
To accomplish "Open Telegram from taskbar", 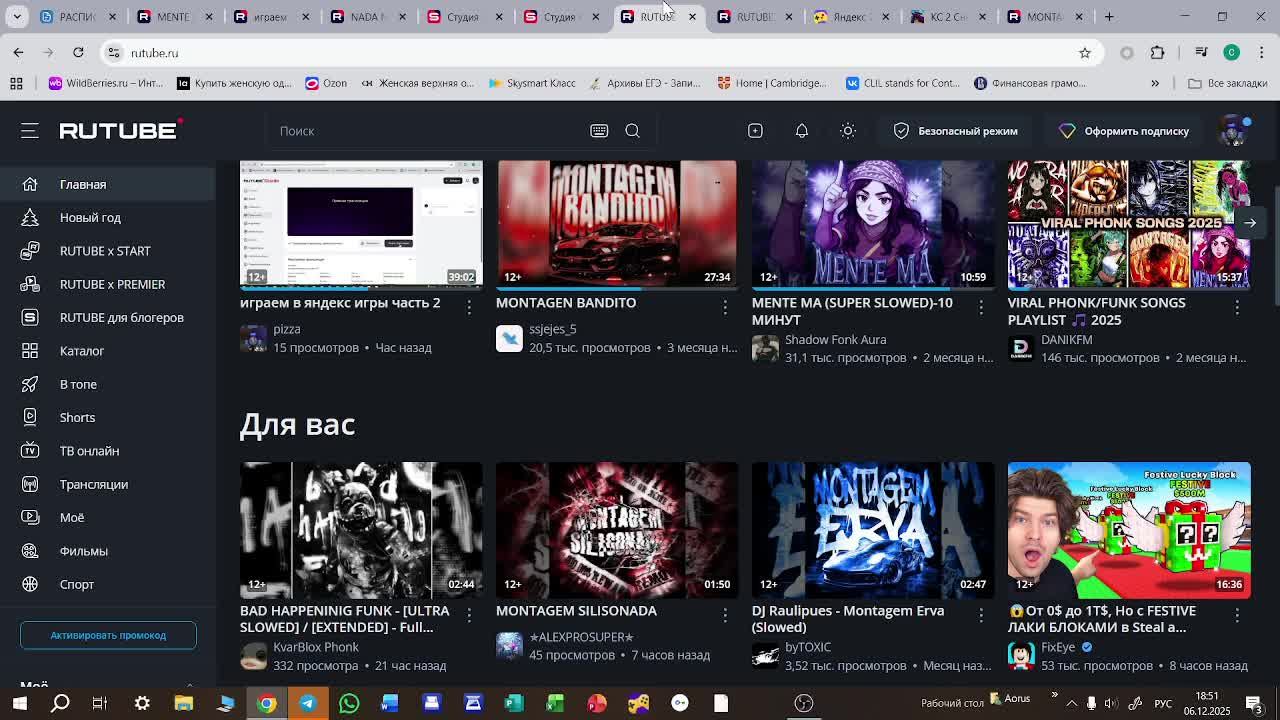I will coord(307,703).
